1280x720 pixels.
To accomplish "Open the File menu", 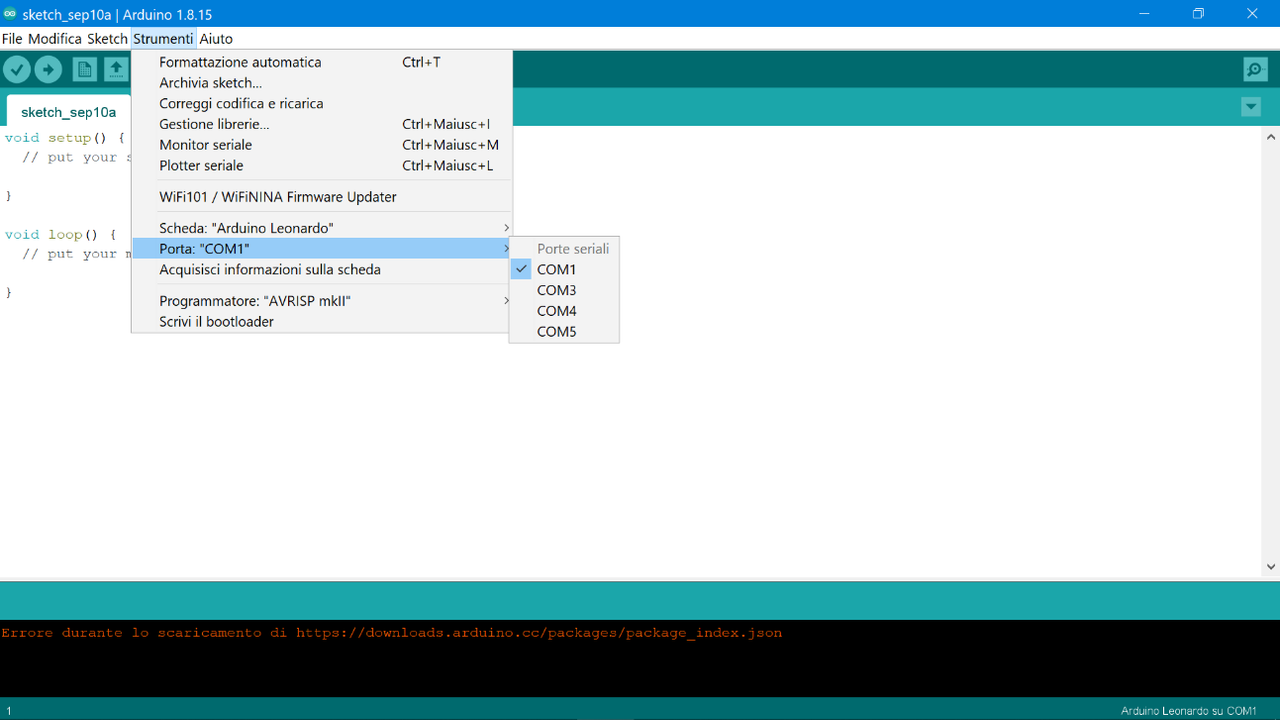I will pyautogui.click(x=12, y=39).
